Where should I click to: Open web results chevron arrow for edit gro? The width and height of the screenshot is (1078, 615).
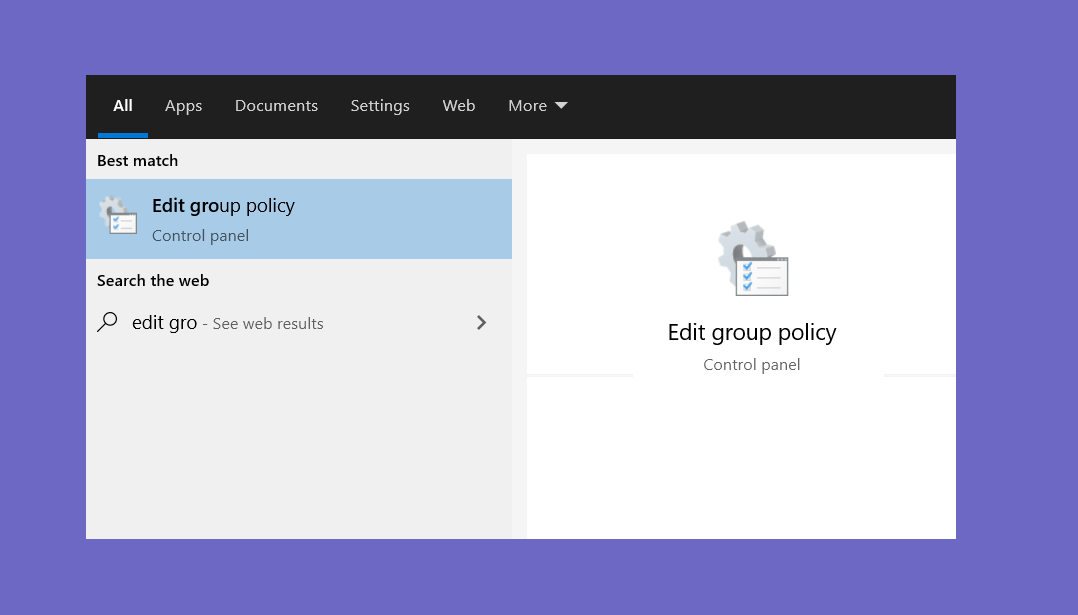[x=481, y=322]
